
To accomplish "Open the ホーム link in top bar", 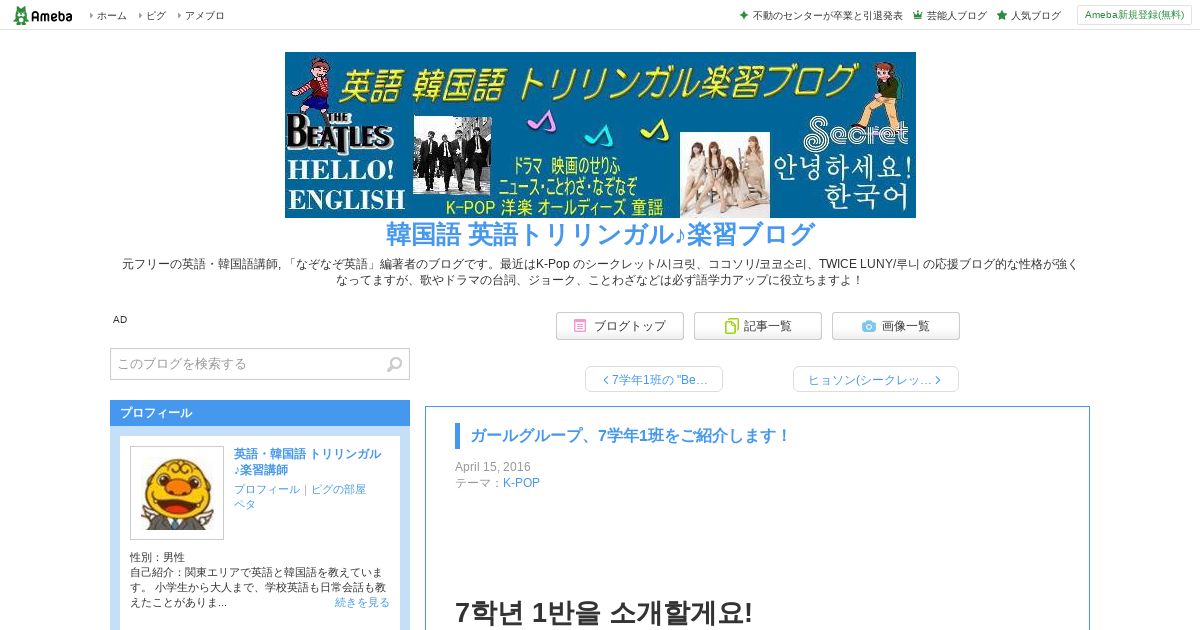I will click(111, 16).
